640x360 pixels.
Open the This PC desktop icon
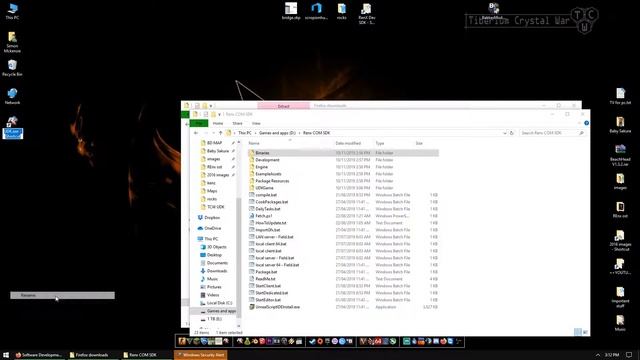tap(12, 11)
